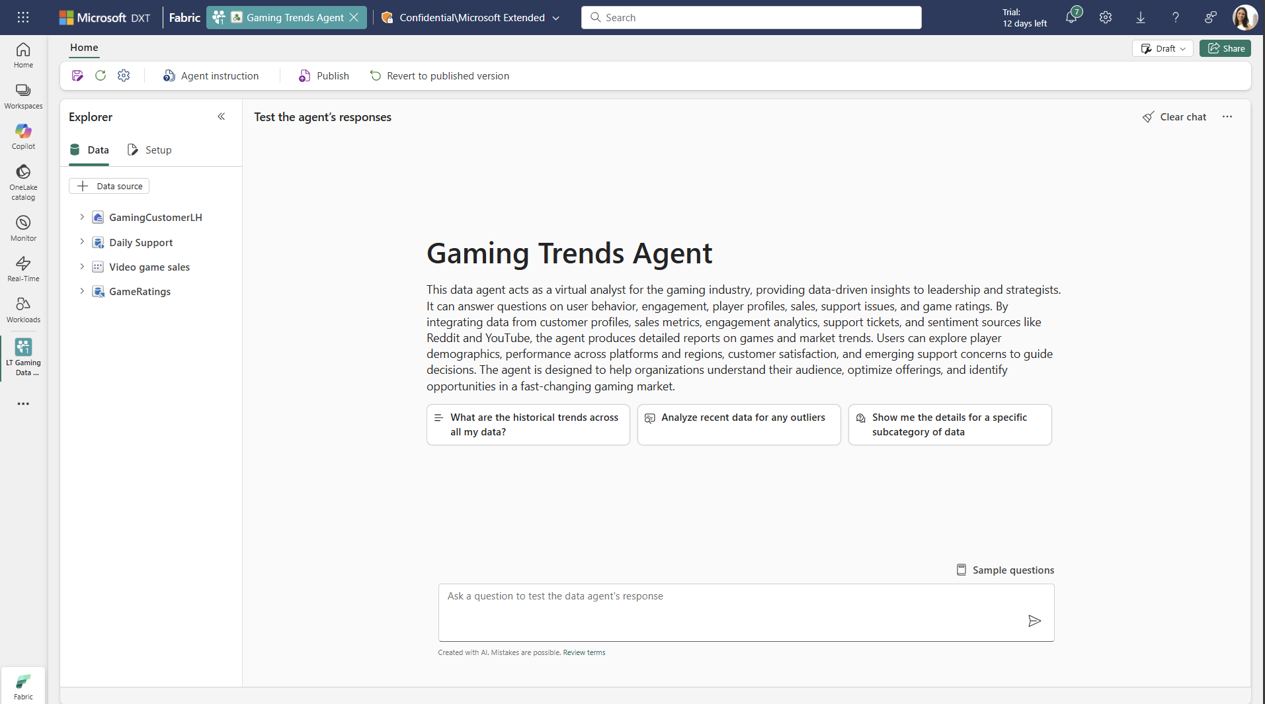Click the download icon in top bar
Image resolution: width=1265 pixels, height=704 pixels.
1140,17
